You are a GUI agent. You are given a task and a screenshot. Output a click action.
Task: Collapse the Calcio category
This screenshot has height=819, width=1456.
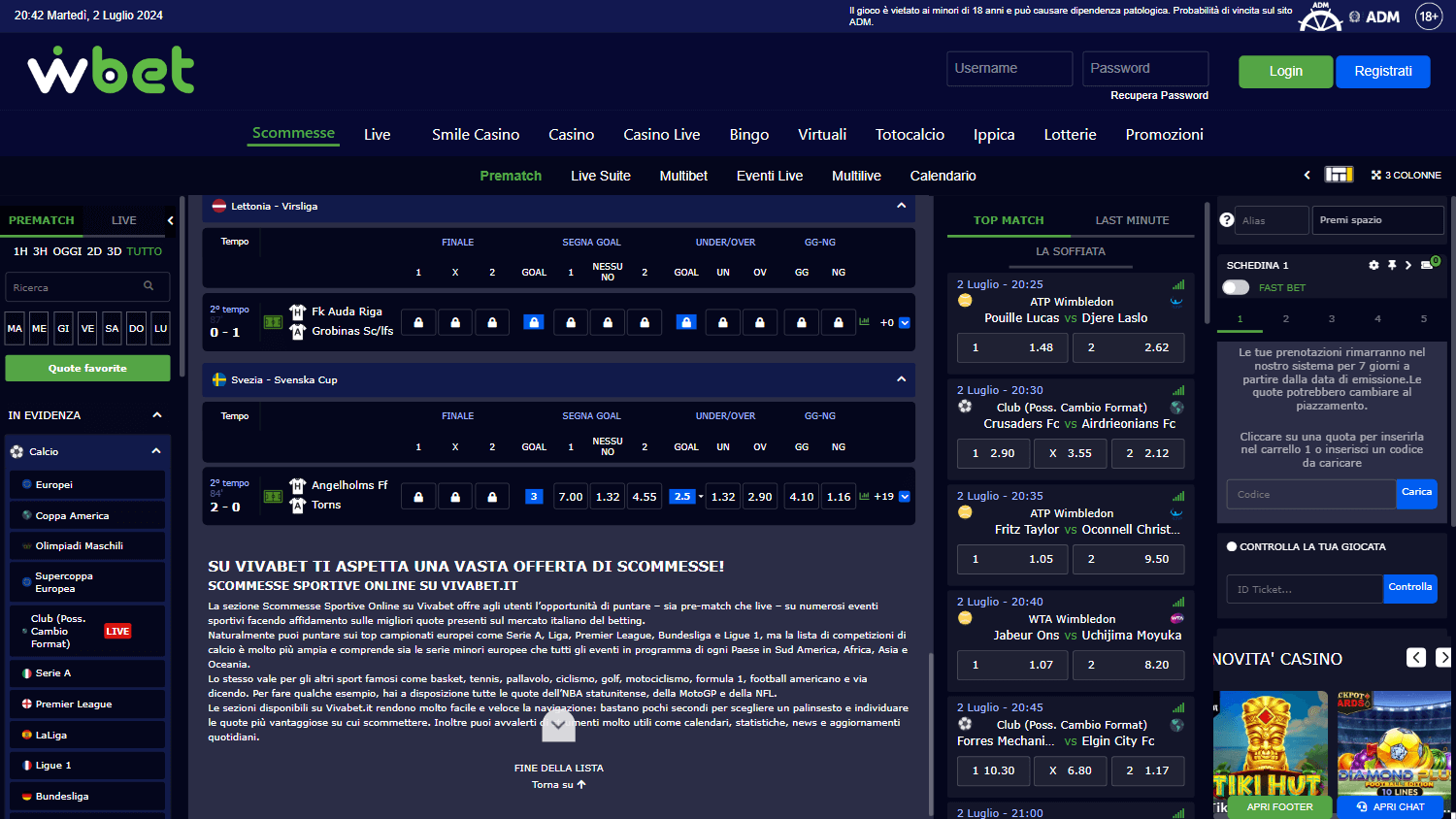click(156, 451)
